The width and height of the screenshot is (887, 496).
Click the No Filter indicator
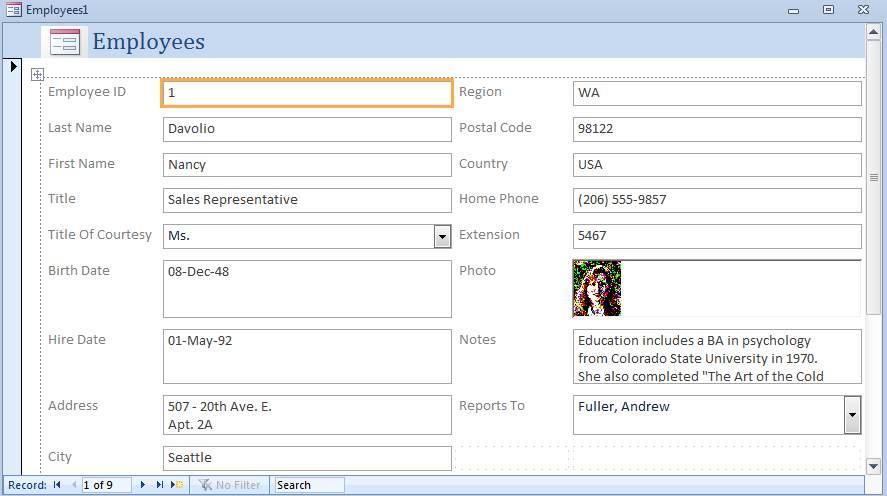(x=230, y=485)
